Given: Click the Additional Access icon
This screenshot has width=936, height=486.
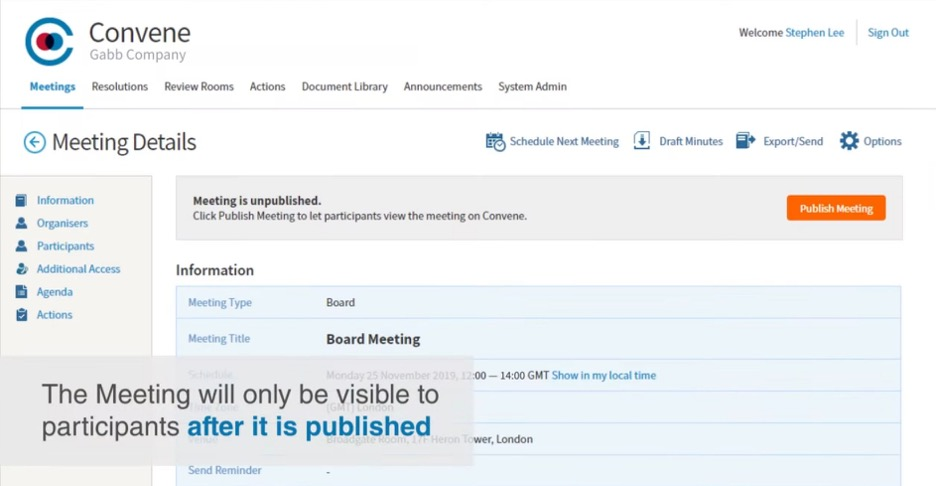Looking at the screenshot, I should point(21,269).
